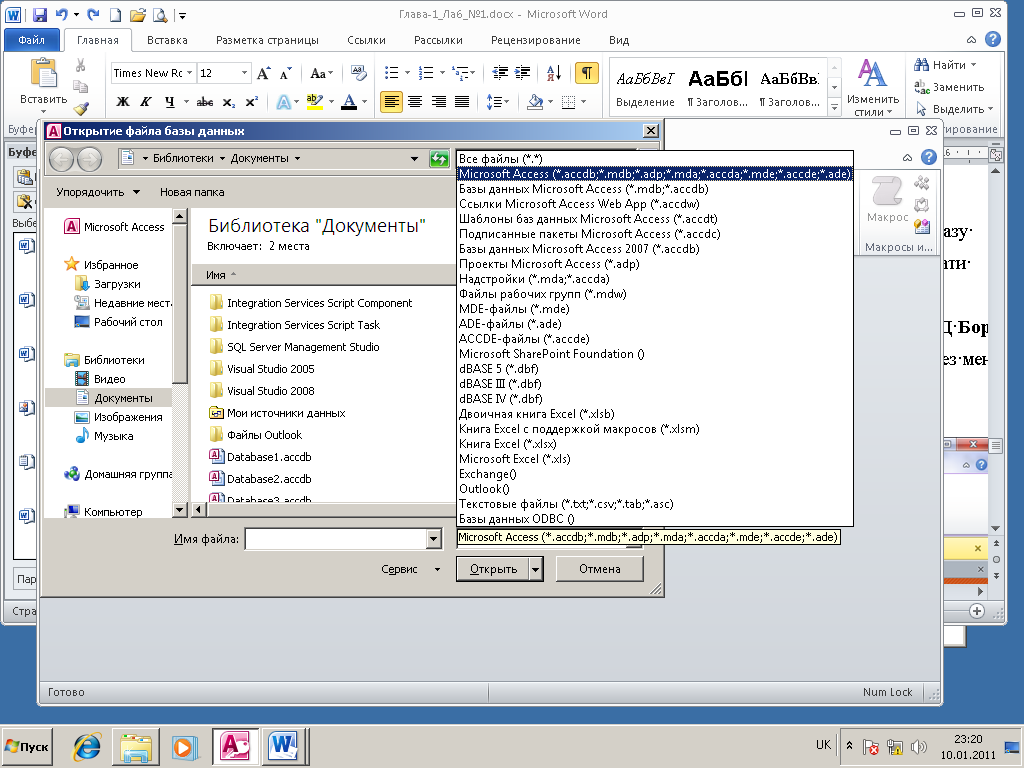Open the Найти button in Word
1024x768 pixels.
[x=946, y=65]
